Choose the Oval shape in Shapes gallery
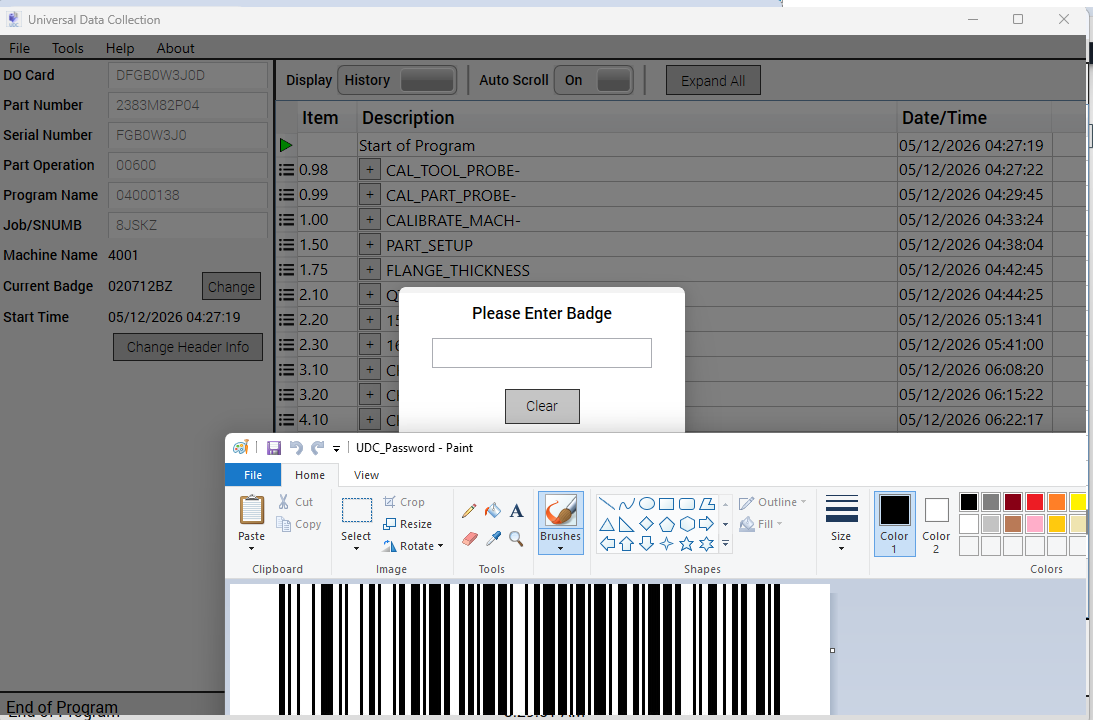Screen dimensions: 1093x720 pyautogui.click(x=647, y=503)
